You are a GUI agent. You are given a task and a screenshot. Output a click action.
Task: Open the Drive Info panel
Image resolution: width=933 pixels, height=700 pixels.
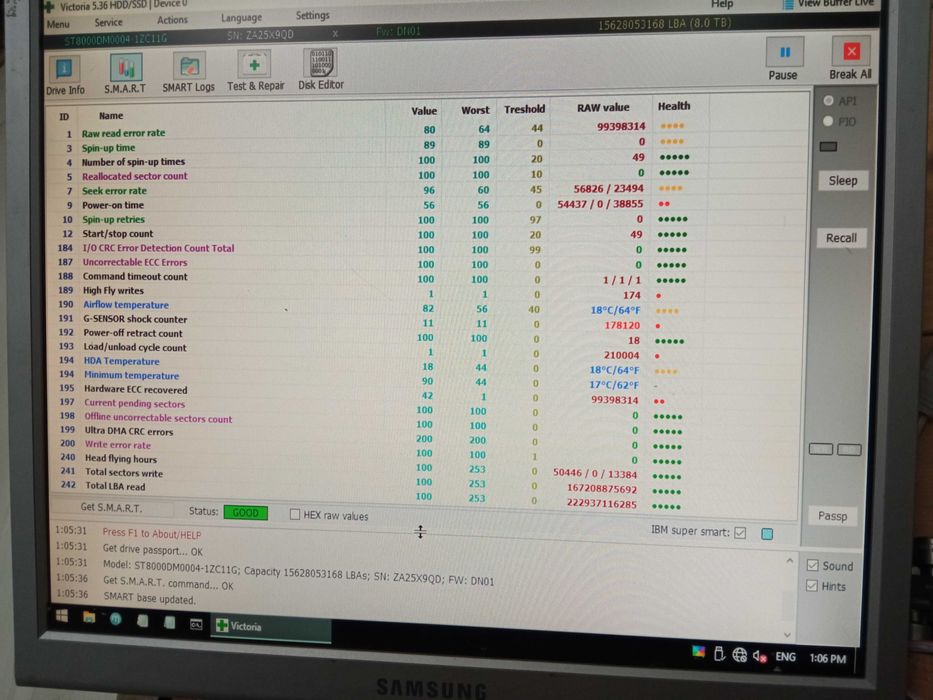[64, 76]
